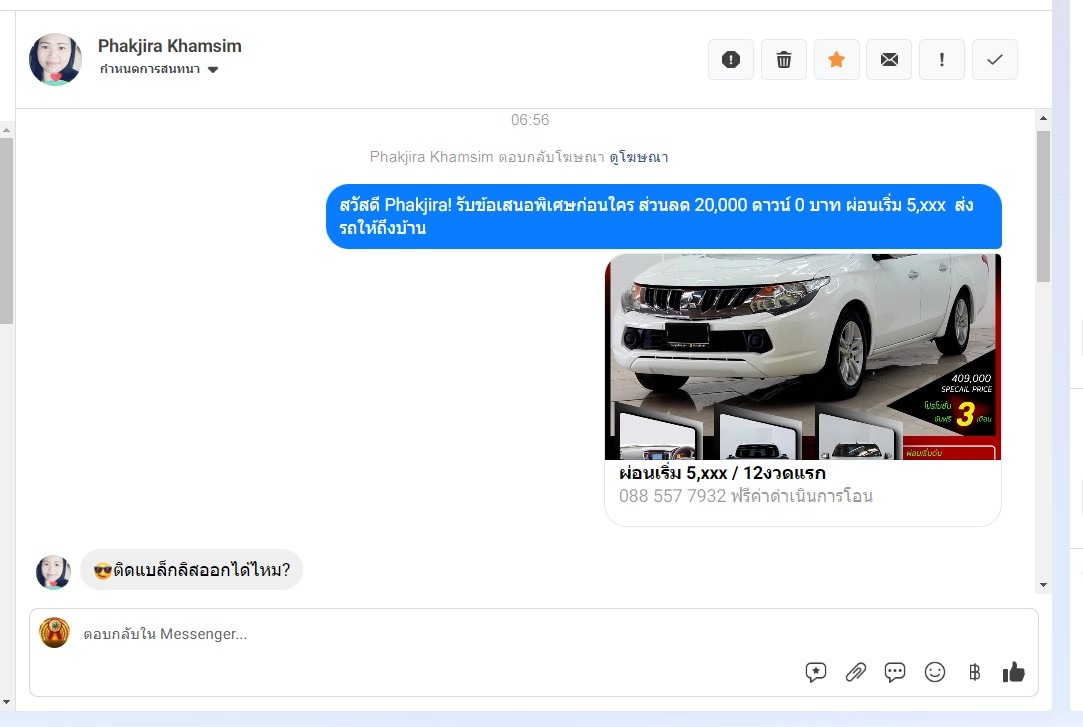Mark conversation done with checkmark
Image resolution: width=1083 pixels, height=727 pixels.
[x=994, y=60]
